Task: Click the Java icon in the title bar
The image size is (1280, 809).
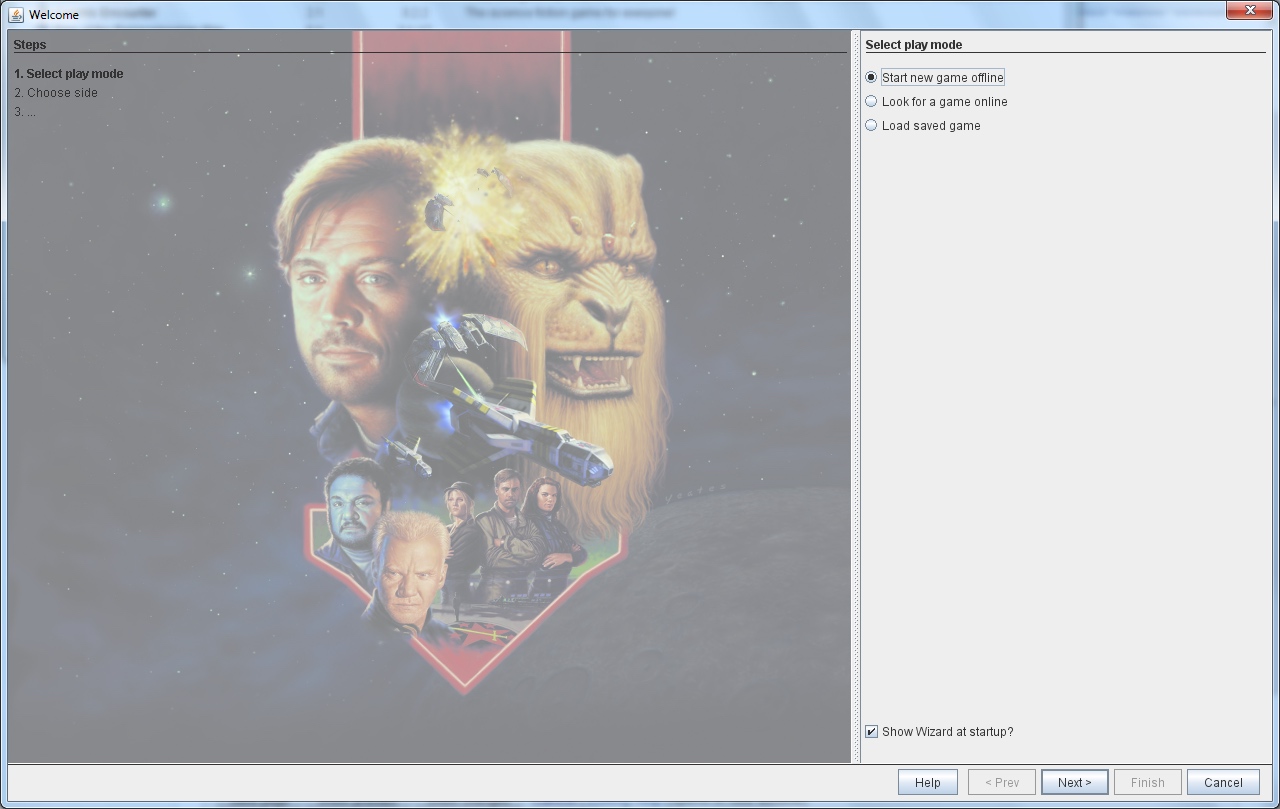Action: click(x=16, y=14)
